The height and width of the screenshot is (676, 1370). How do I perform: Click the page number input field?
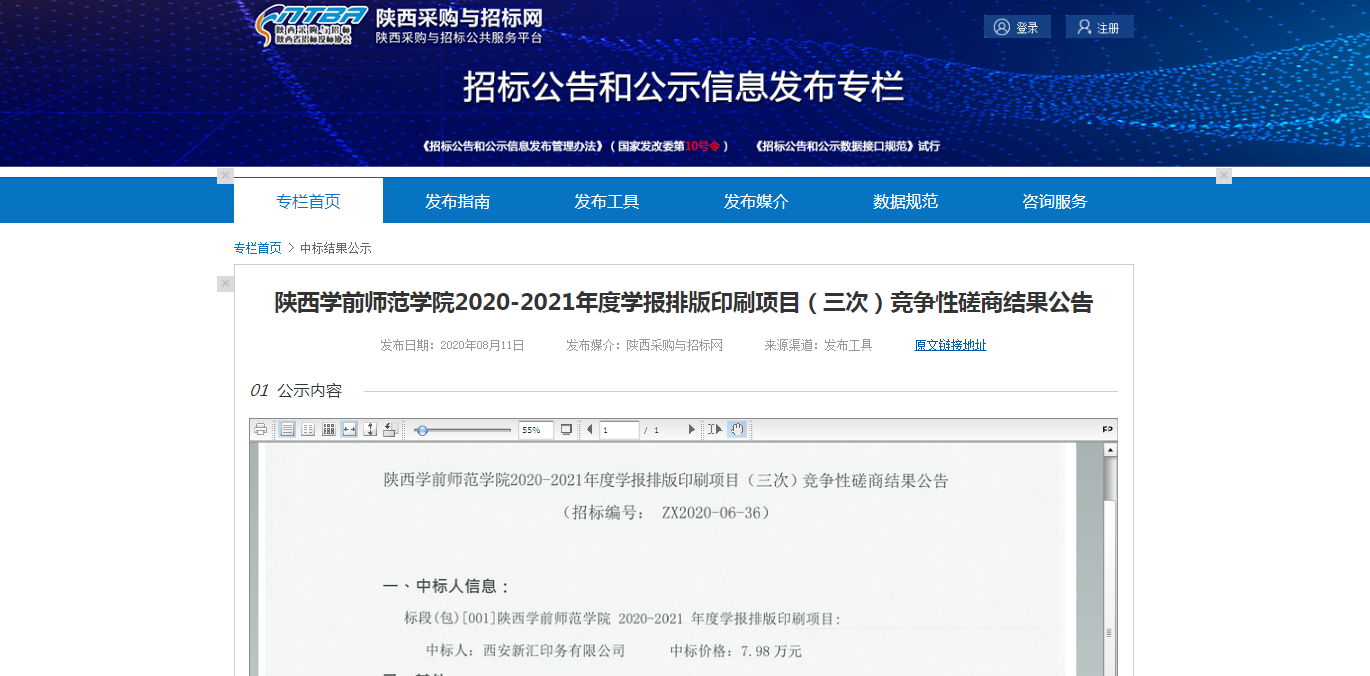[x=618, y=430]
